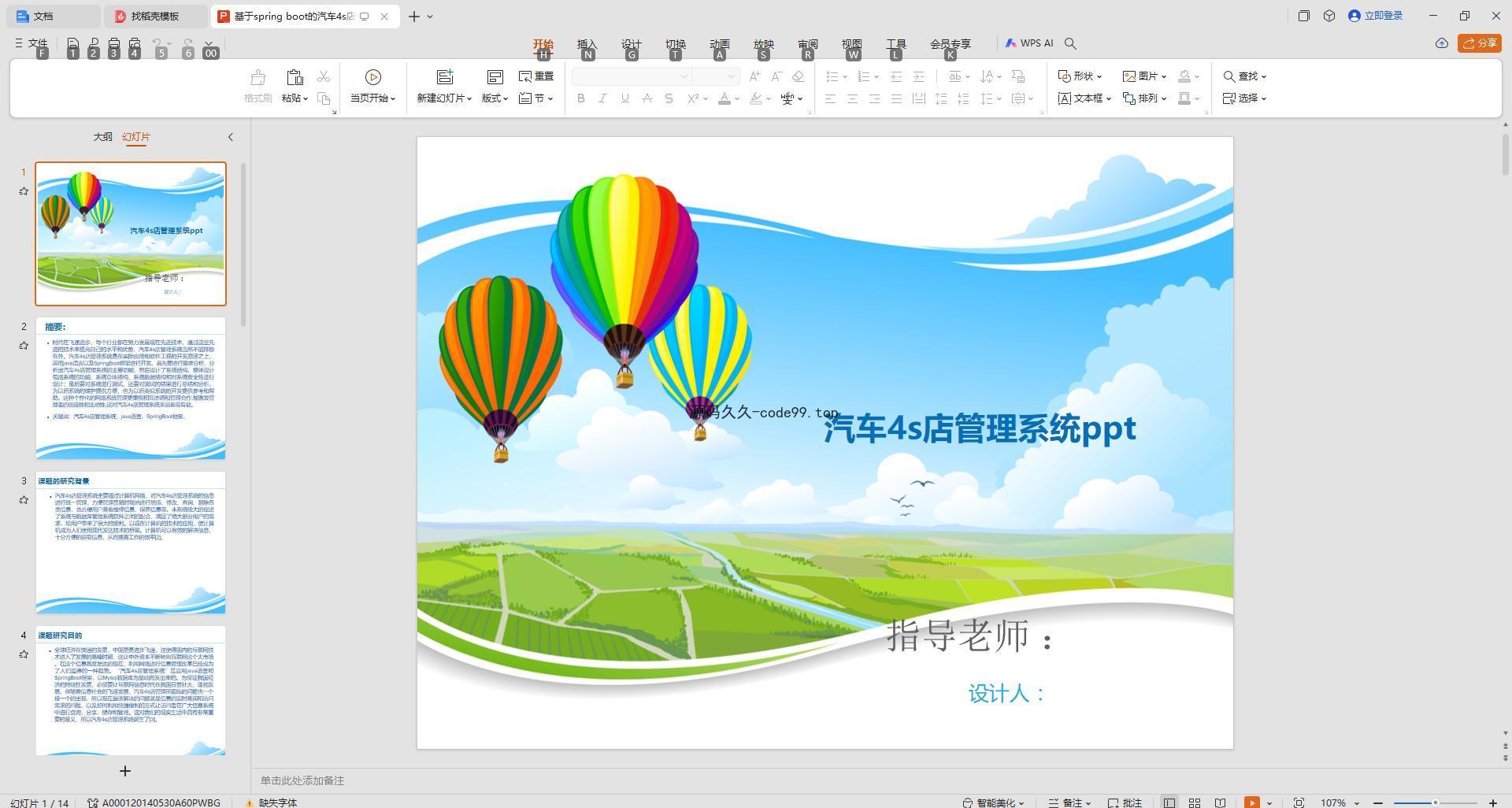Screen dimensions: 1512x808
Task: Click the 立即登录 login link
Action: point(1376,16)
